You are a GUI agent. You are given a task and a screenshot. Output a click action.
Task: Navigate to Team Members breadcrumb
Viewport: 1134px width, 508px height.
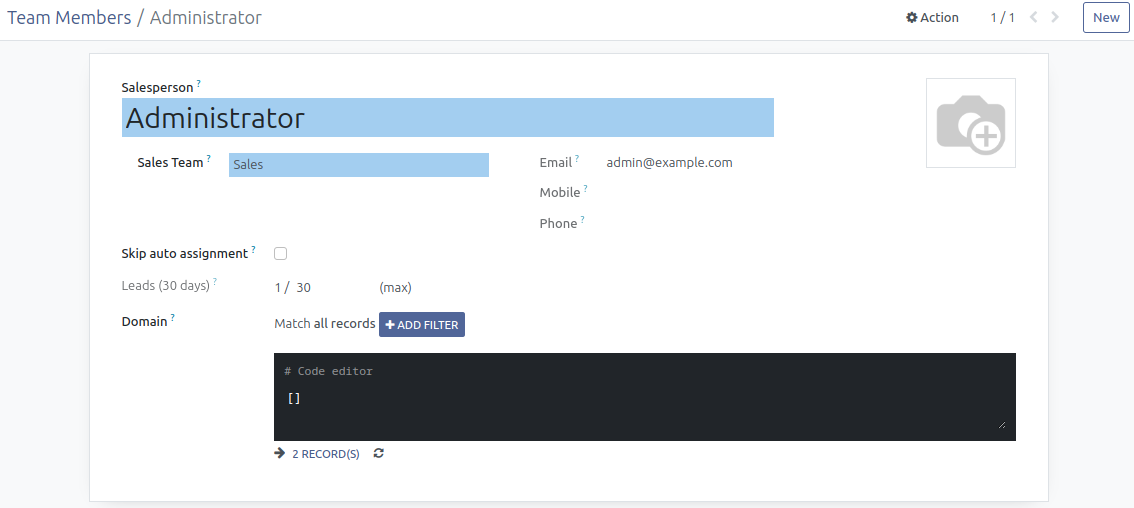(x=69, y=18)
